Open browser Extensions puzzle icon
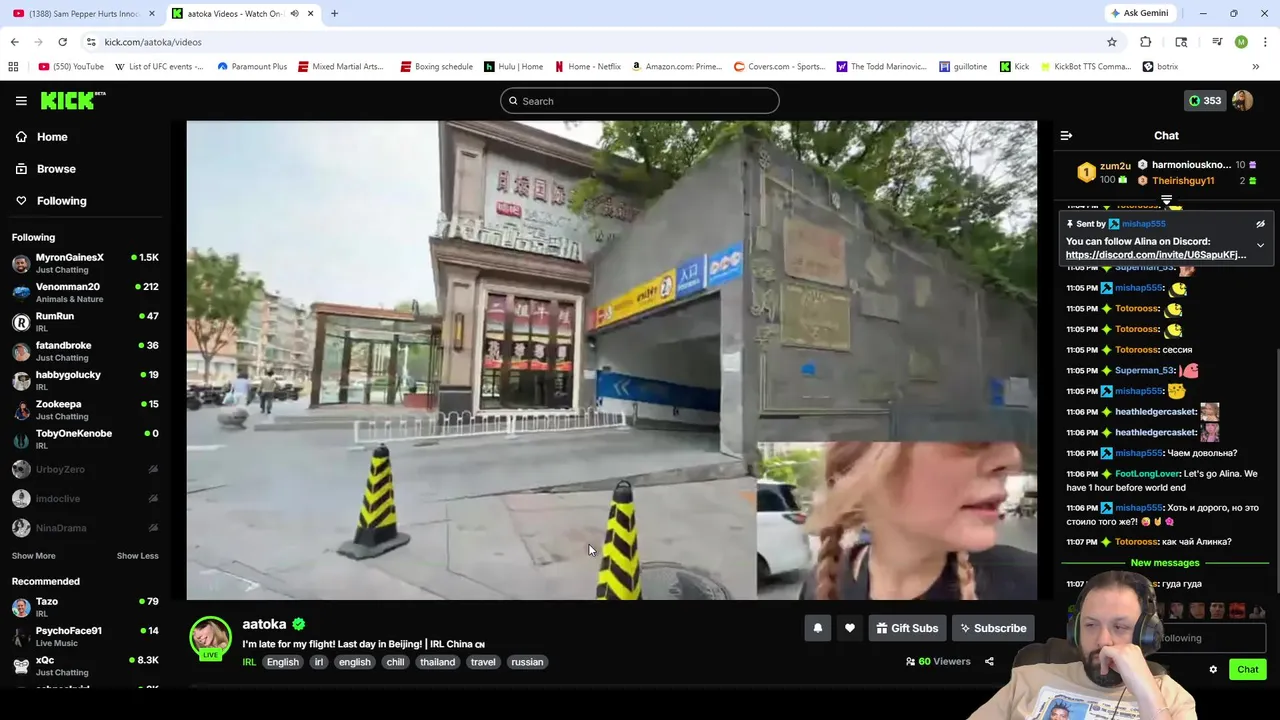Image resolution: width=1280 pixels, height=720 pixels. (x=1145, y=42)
